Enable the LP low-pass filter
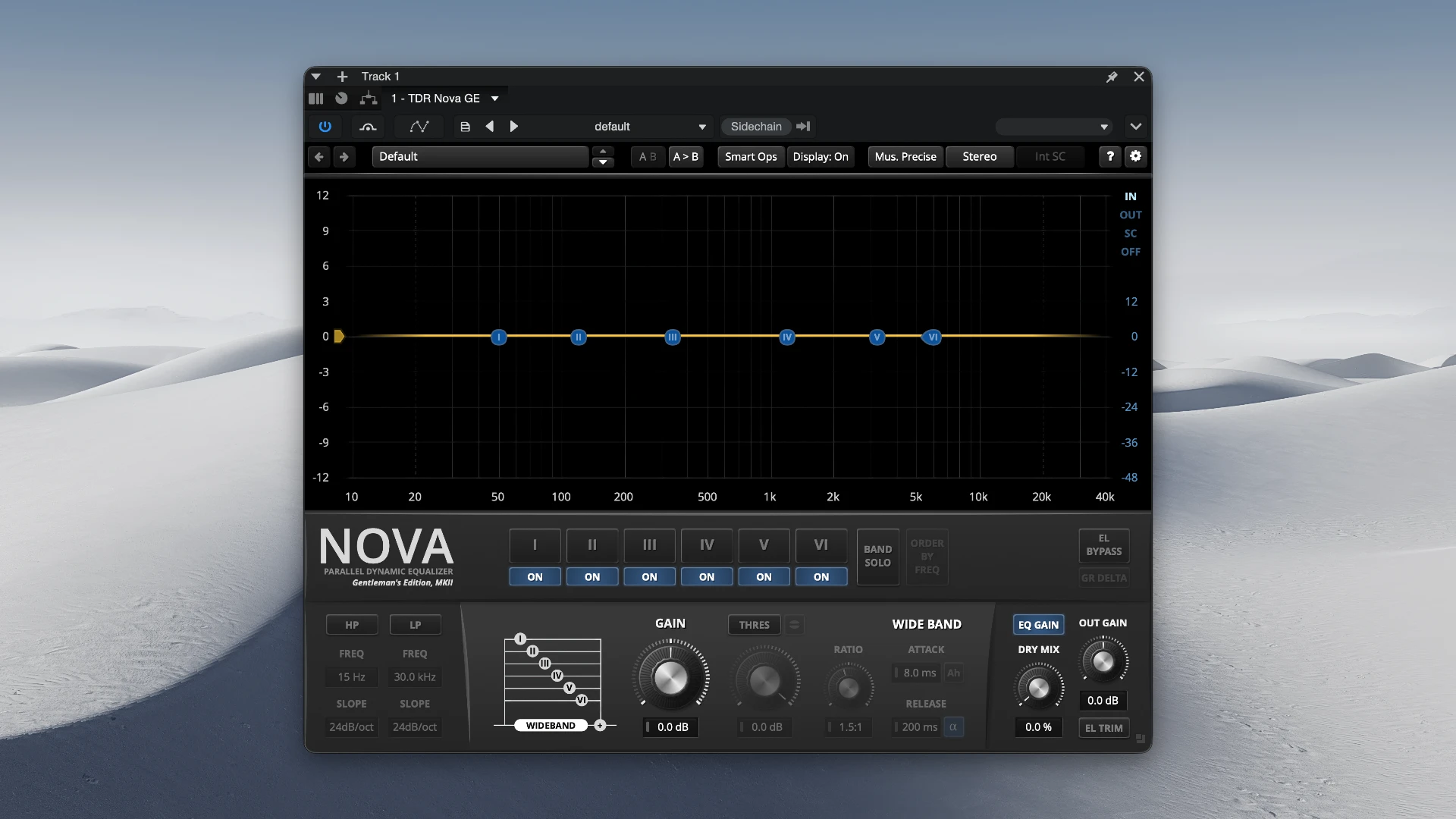This screenshot has height=819, width=1456. [416, 625]
